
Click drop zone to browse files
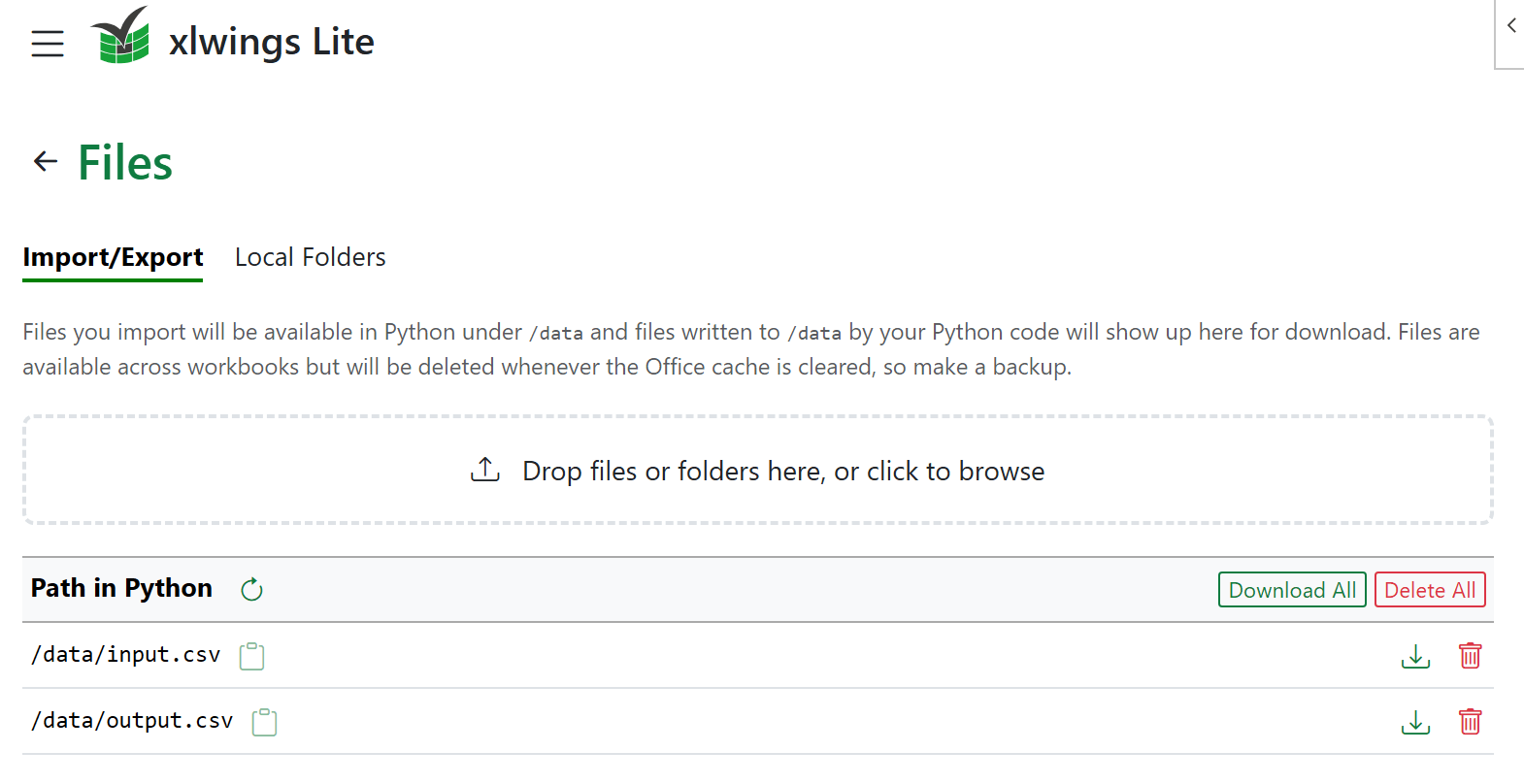(x=758, y=470)
